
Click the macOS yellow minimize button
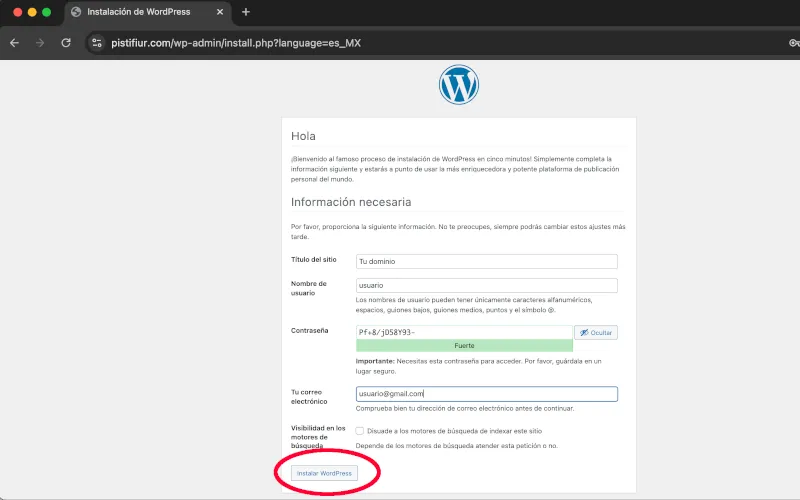[x=32, y=12]
